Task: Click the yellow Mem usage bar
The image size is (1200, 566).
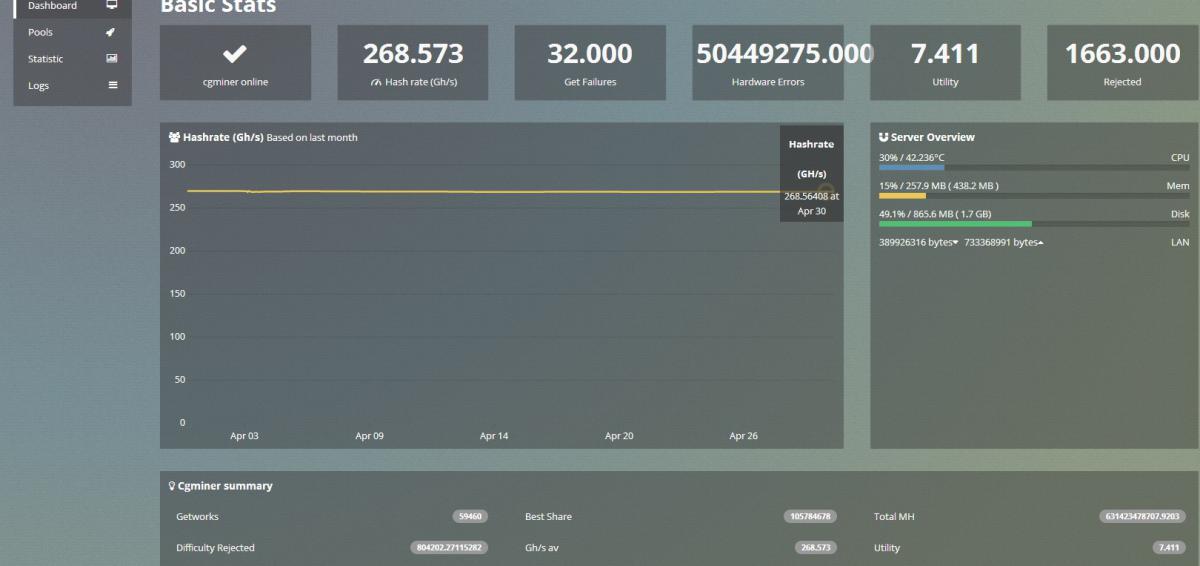Action: (x=902, y=196)
